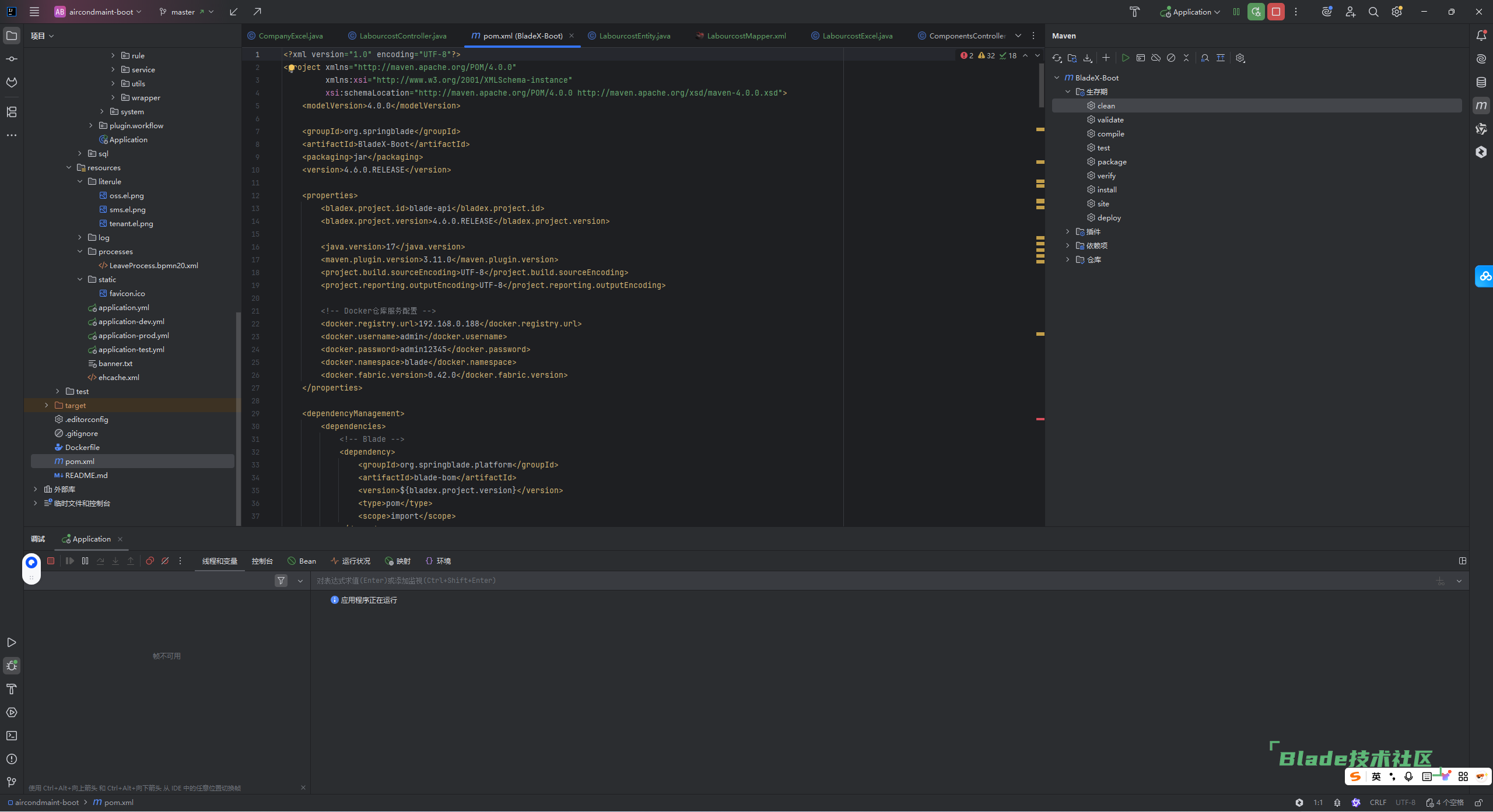The image size is (1493, 812).
Task: Open the 运行状况 health tab
Action: 351,561
